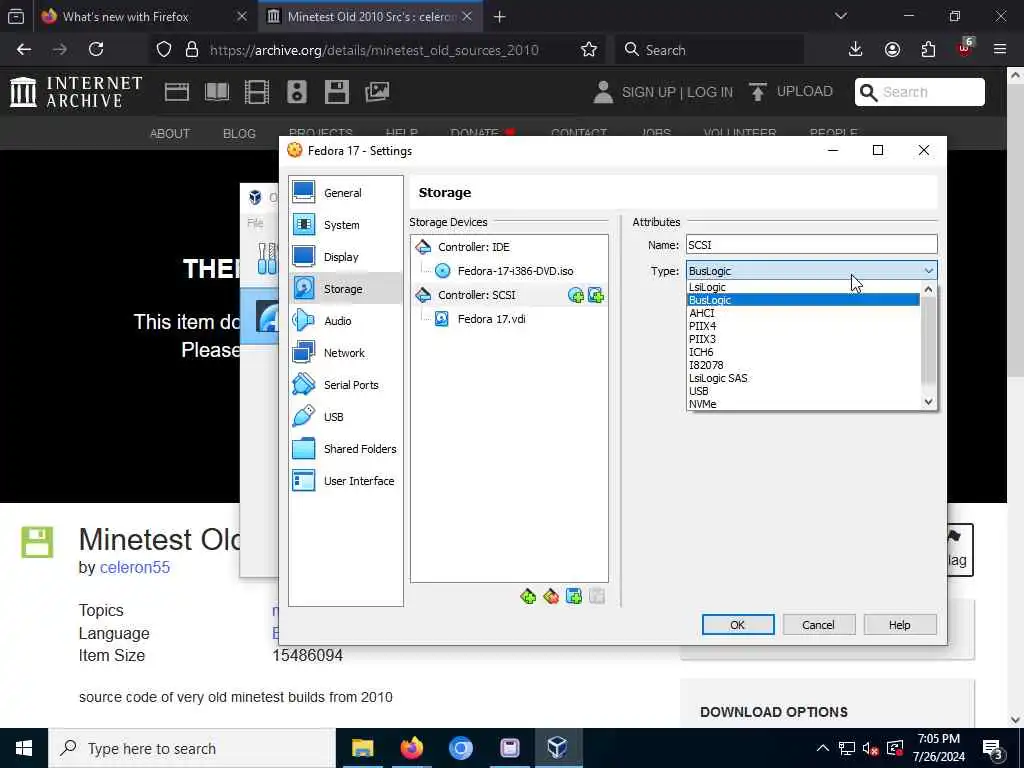This screenshot has height=768, width=1024.
Task: Choose NVMe controller type
Action: pyautogui.click(x=803, y=404)
